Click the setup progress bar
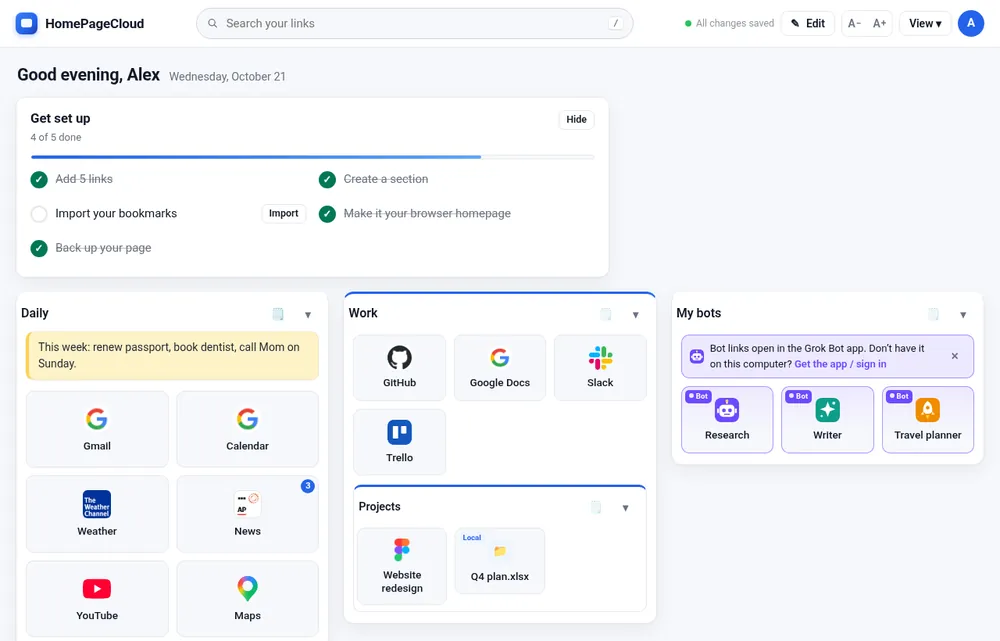1000x641 pixels. (312, 156)
